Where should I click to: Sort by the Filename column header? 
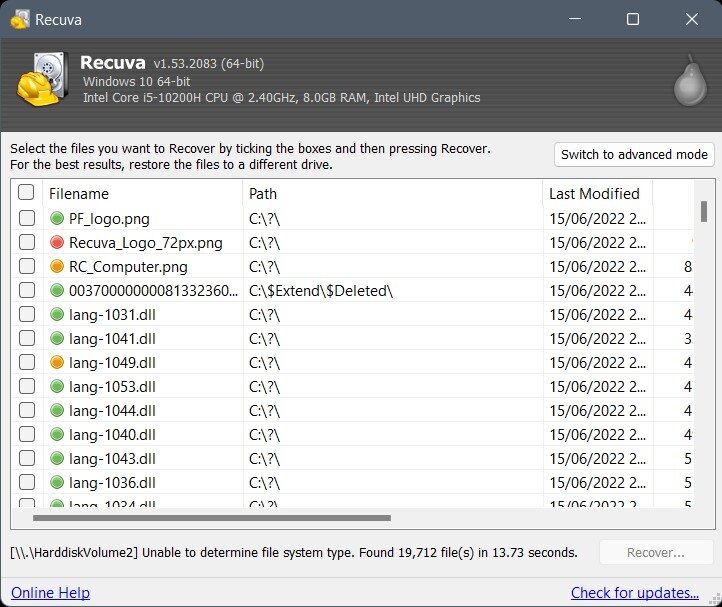143,193
